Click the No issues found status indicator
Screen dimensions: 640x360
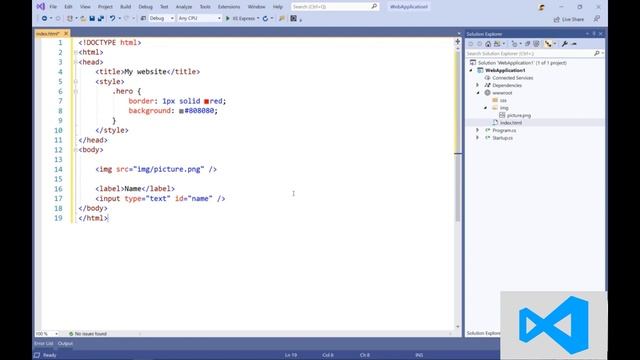pyautogui.click(x=87, y=333)
